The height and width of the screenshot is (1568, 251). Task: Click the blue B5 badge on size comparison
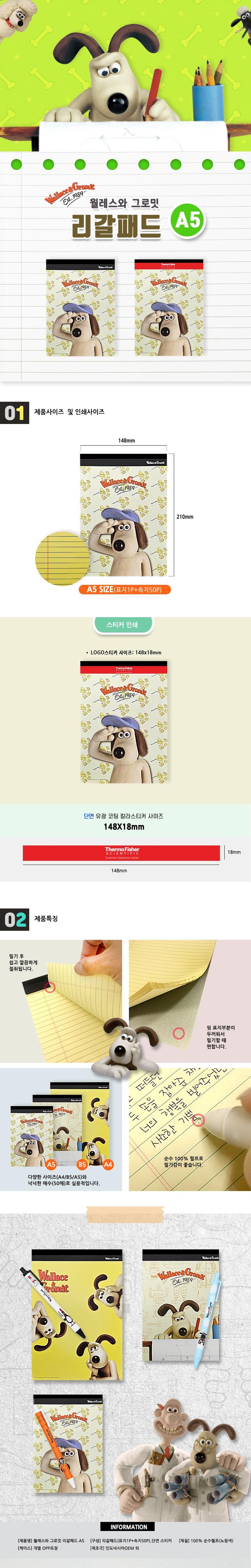(x=82, y=1164)
